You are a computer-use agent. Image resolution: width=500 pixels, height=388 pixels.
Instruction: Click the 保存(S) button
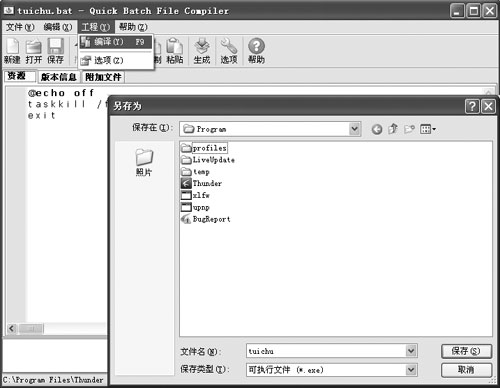(466, 351)
